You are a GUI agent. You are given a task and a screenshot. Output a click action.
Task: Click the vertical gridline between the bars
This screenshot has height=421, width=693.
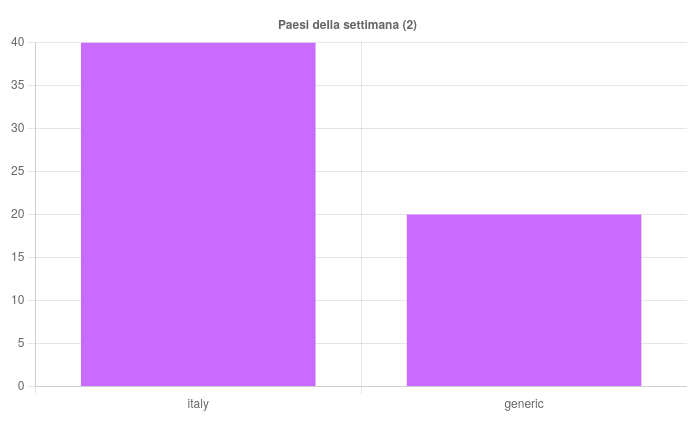point(362,214)
